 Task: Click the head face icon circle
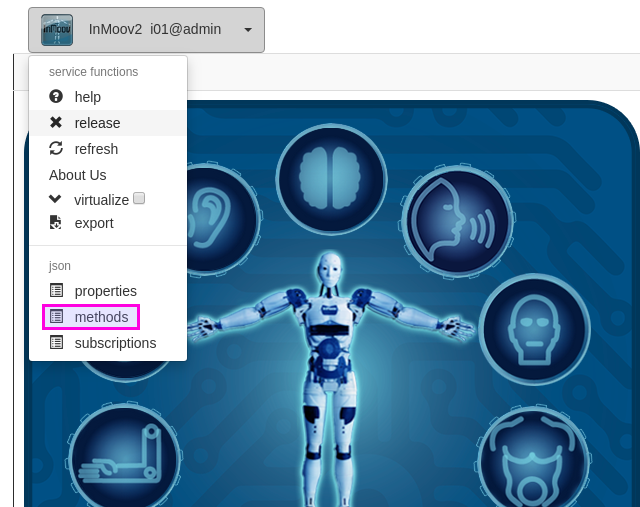click(x=535, y=329)
